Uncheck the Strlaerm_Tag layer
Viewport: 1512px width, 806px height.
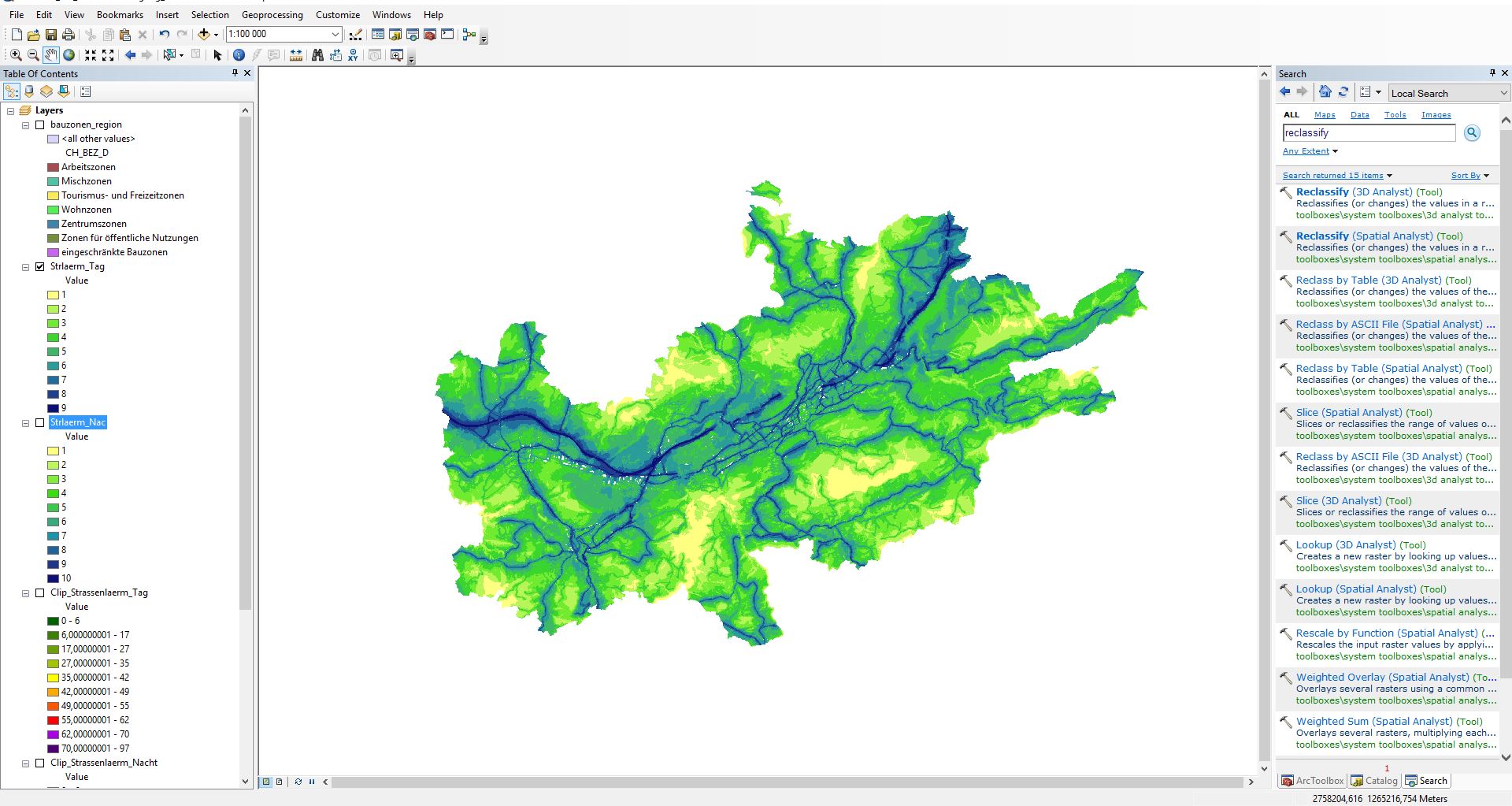40,266
